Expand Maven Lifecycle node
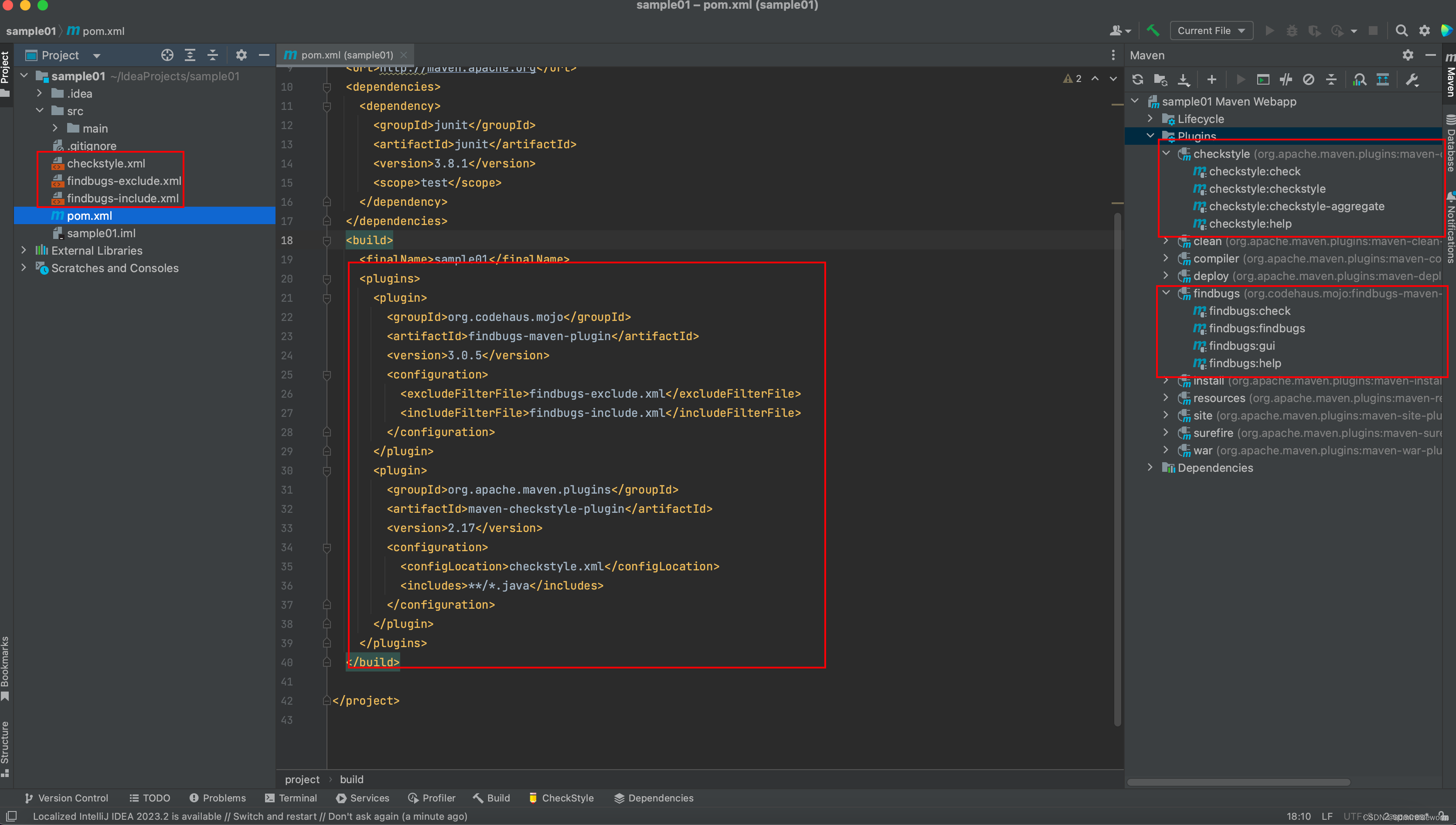1456x825 pixels. (1150, 119)
